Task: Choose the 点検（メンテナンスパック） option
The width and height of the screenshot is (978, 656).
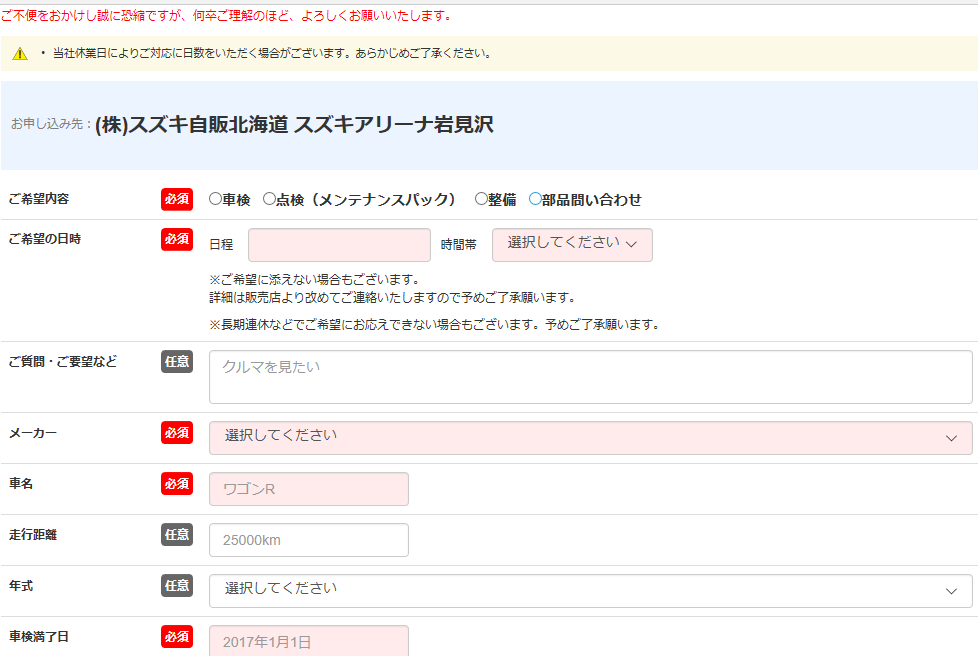Action: tap(269, 199)
